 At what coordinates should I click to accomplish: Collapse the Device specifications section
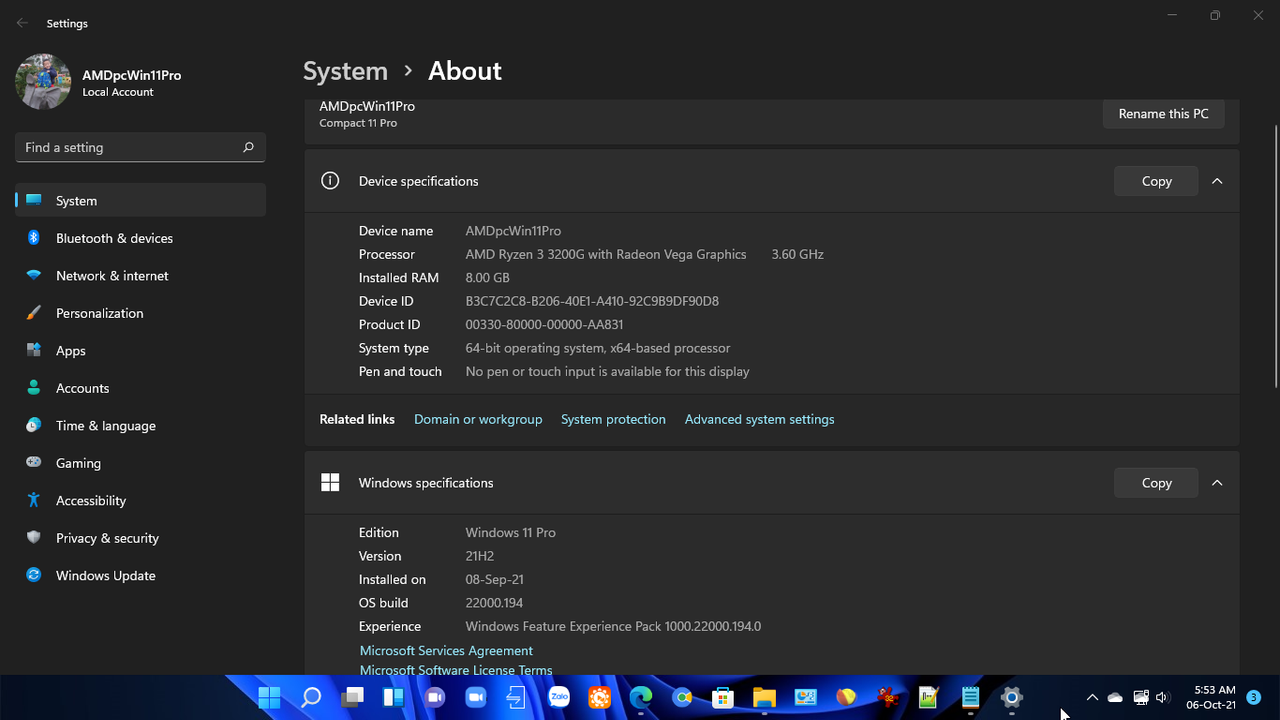tap(1217, 181)
